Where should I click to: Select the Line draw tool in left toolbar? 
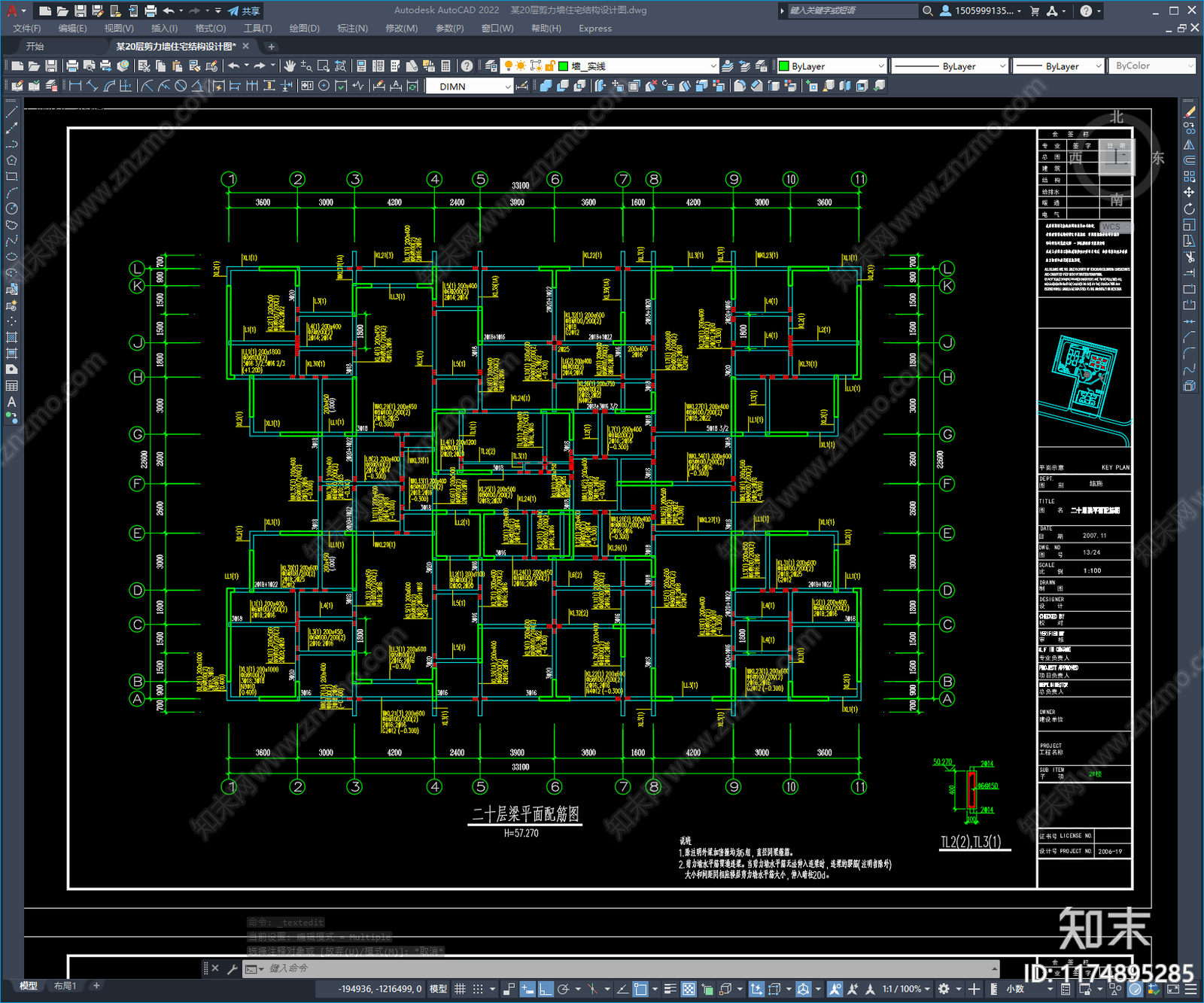(11, 111)
